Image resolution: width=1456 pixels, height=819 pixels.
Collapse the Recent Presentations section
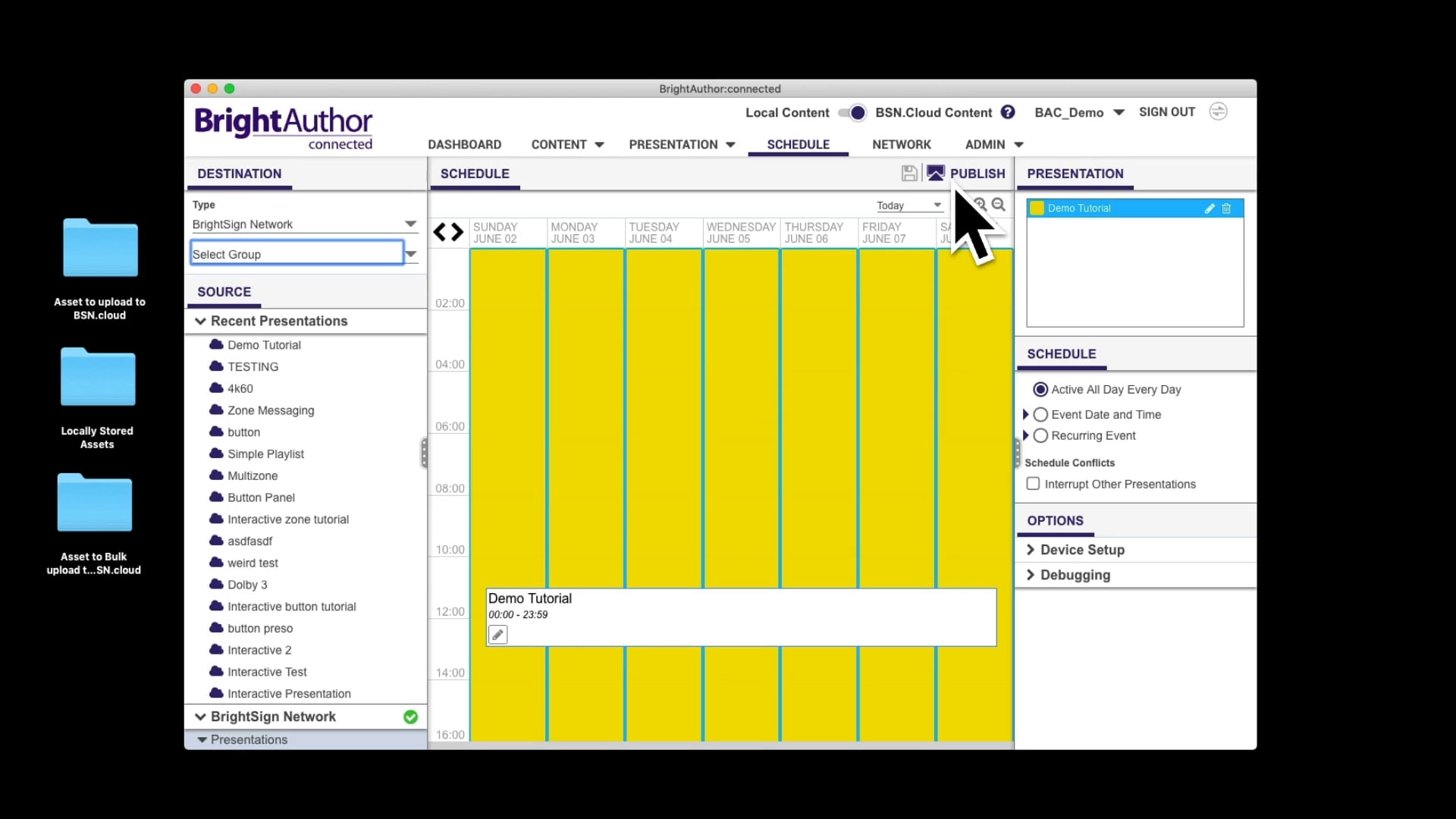click(200, 322)
